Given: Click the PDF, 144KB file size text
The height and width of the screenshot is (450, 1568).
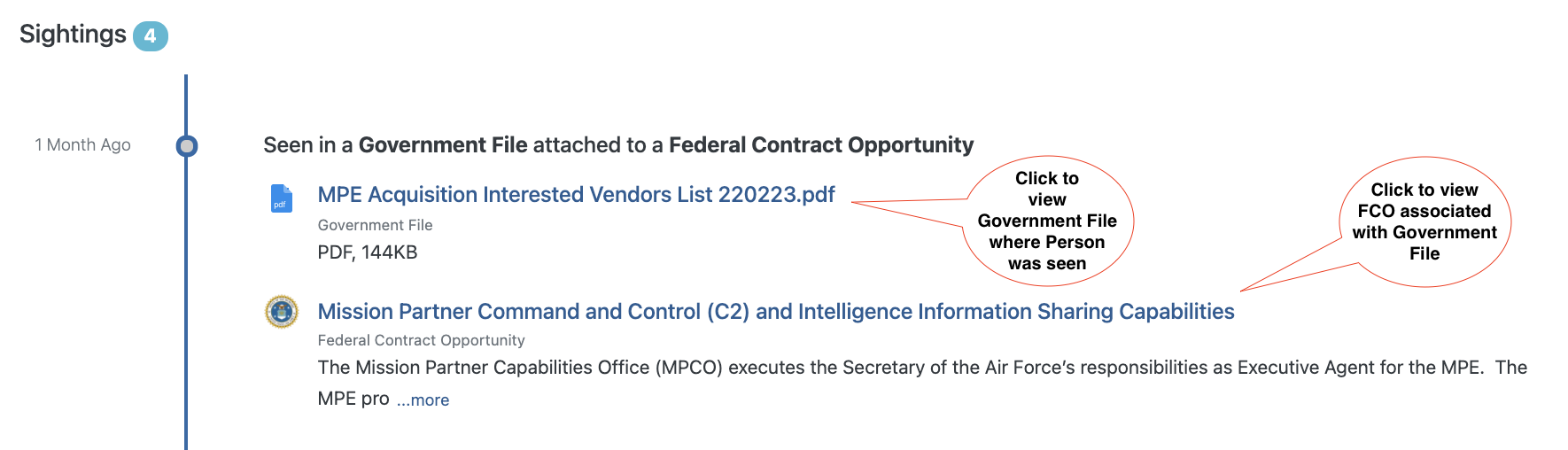Looking at the screenshot, I should [x=368, y=252].
